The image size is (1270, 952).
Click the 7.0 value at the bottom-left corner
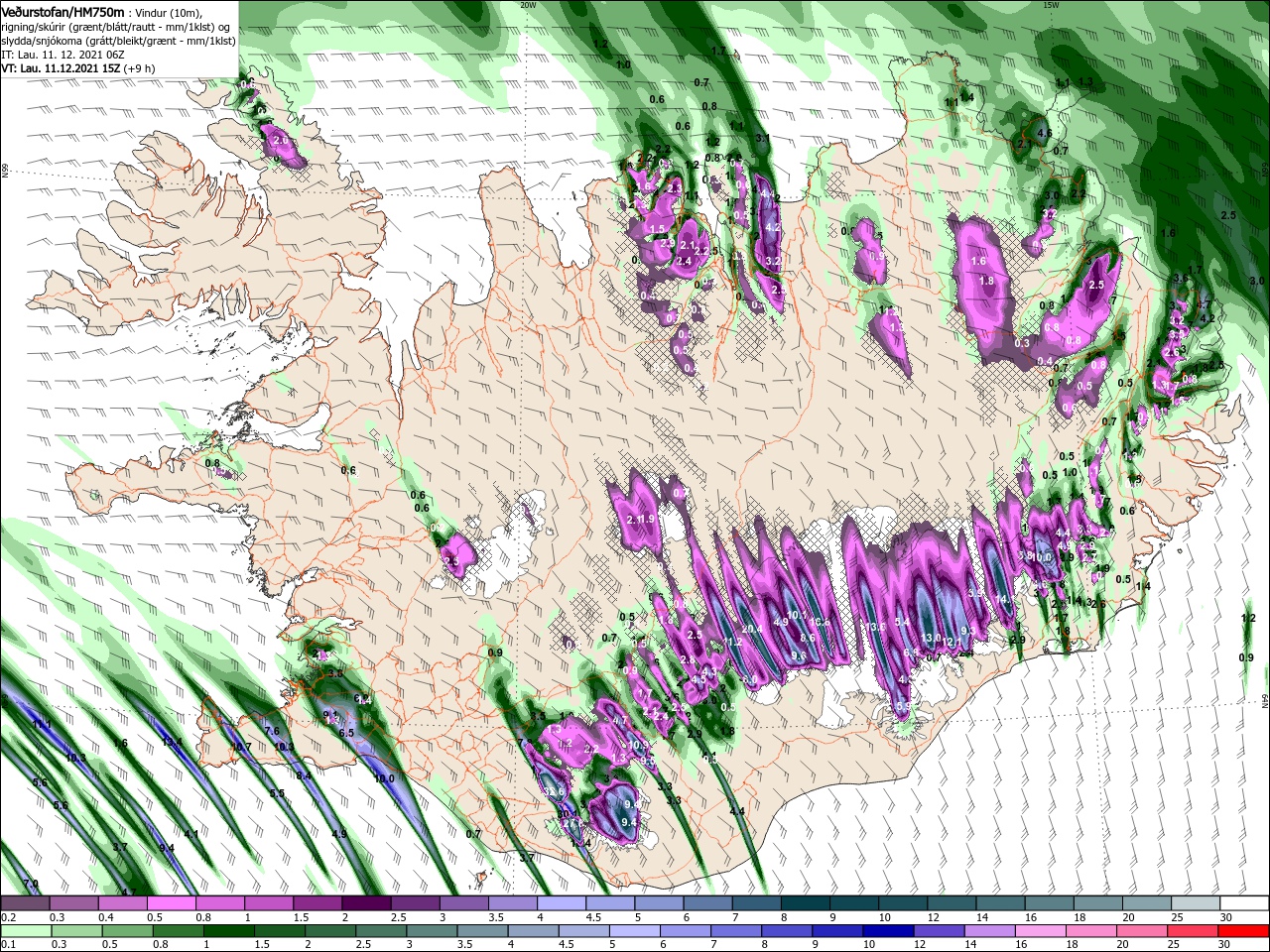[30, 884]
